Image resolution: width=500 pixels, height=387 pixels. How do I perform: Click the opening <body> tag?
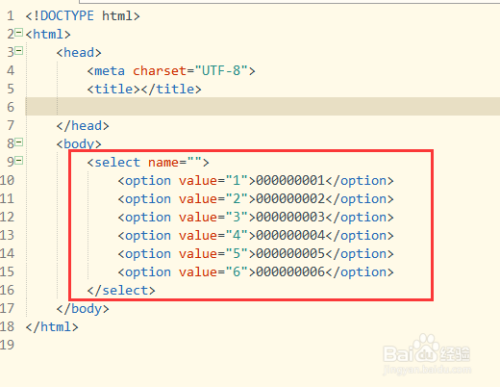79,144
